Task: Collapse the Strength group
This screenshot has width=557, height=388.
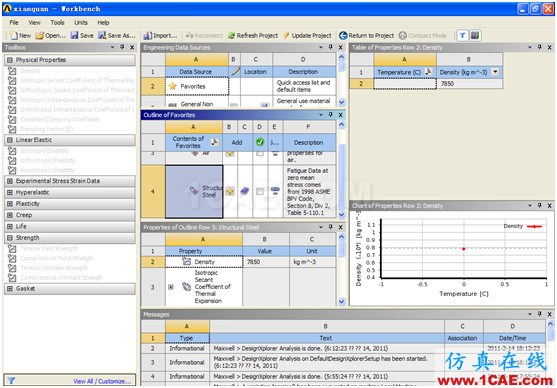Action: coord(10,238)
